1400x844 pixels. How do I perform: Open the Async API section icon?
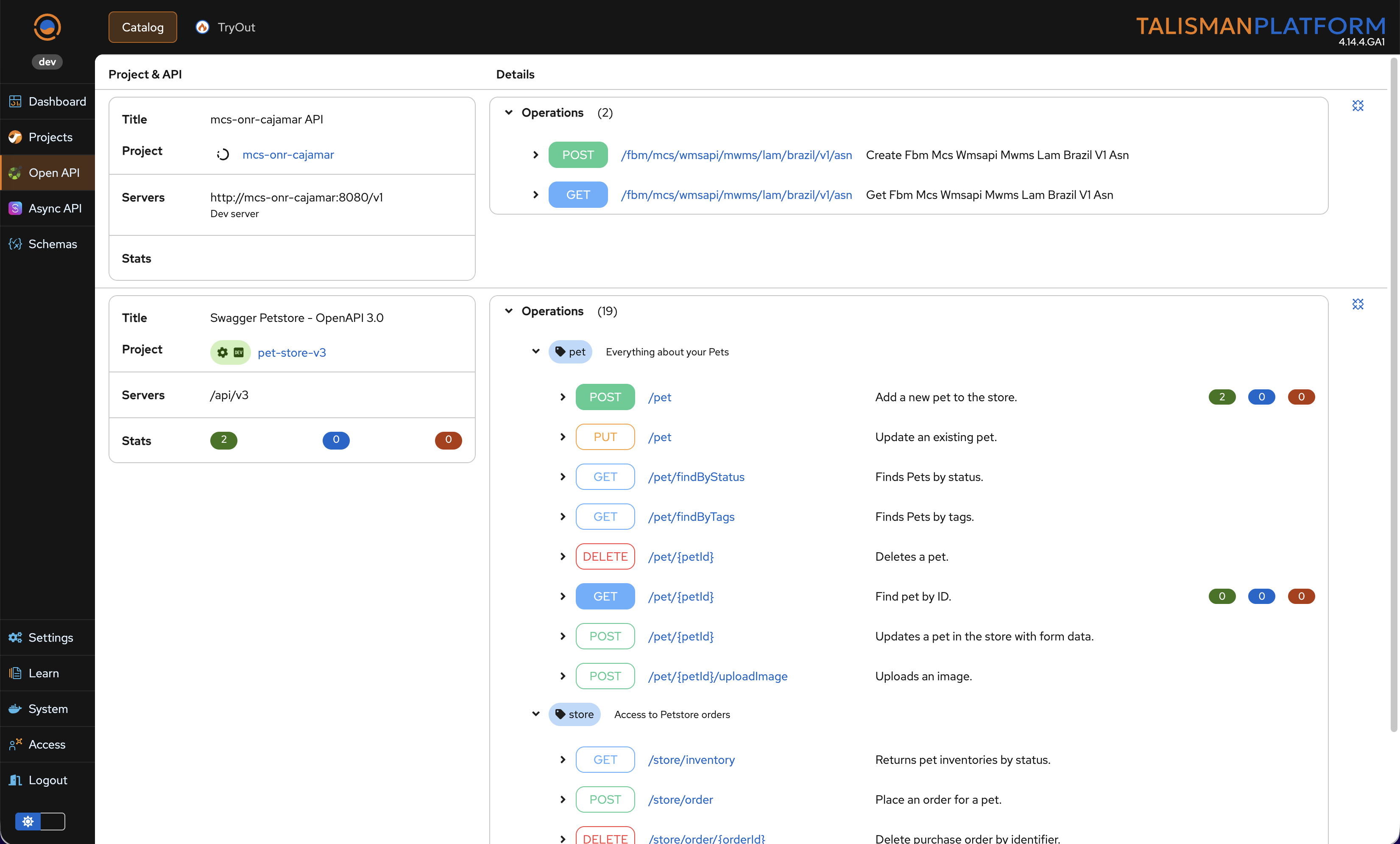(15, 209)
